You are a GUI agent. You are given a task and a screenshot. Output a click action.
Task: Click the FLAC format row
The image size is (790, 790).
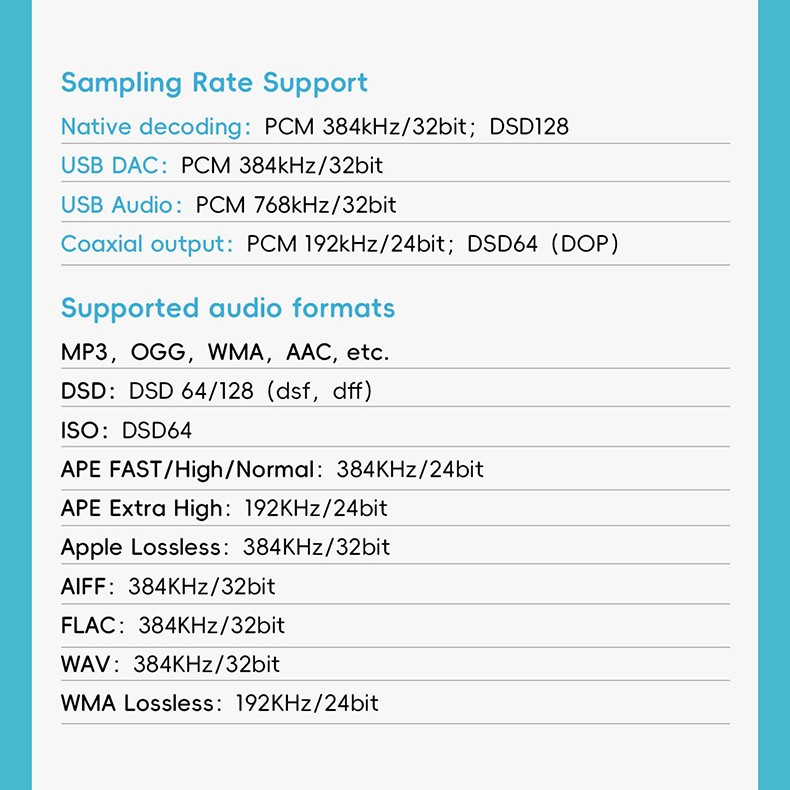[173, 625]
